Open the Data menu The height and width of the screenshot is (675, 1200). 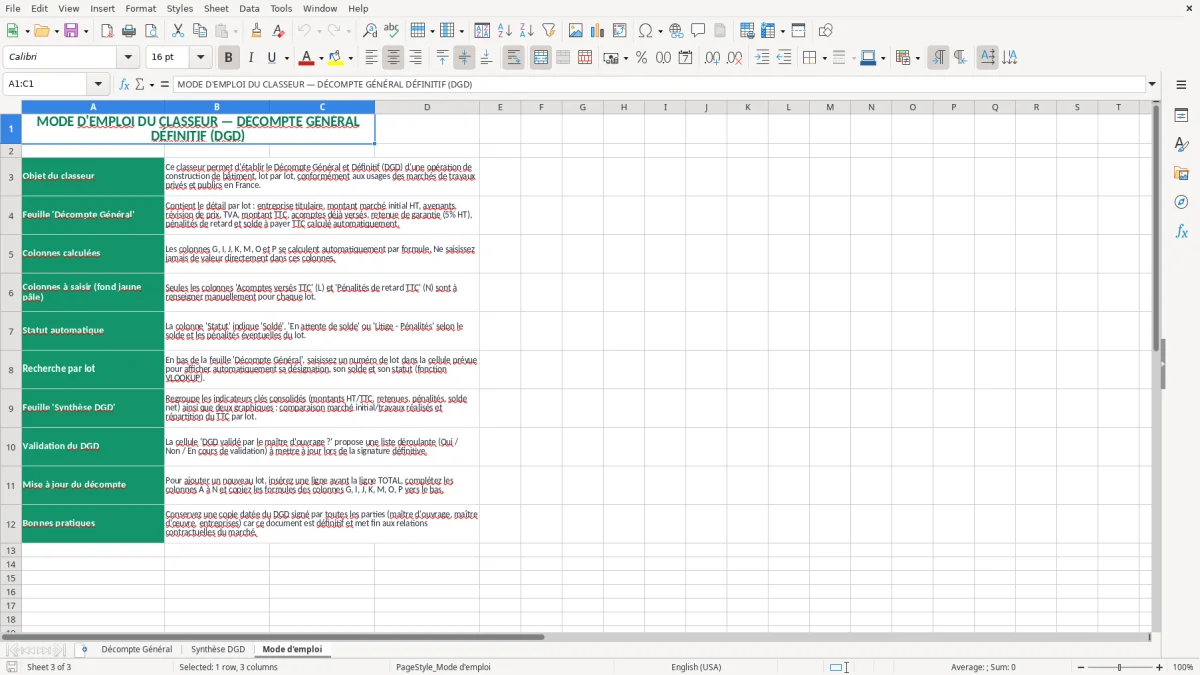tap(249, 8)
